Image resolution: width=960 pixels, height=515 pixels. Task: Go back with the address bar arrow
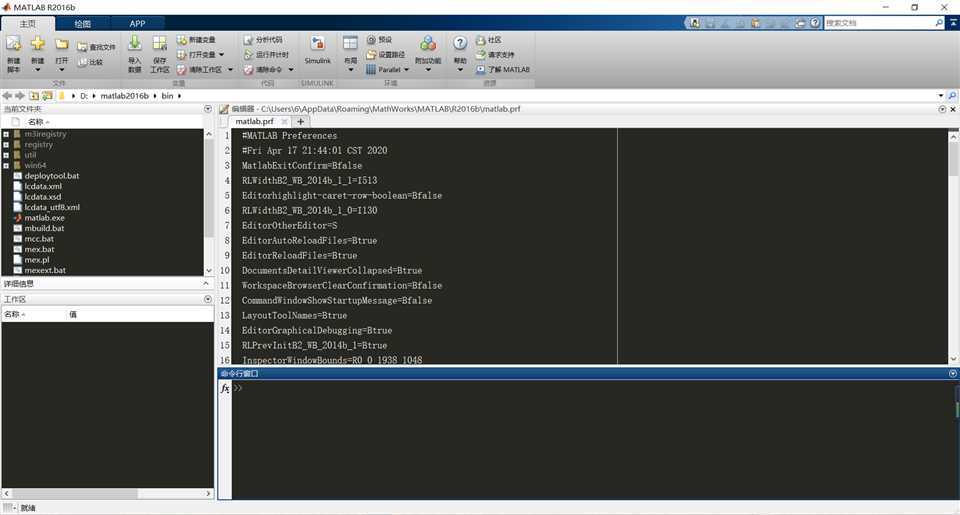pos(7,96)
